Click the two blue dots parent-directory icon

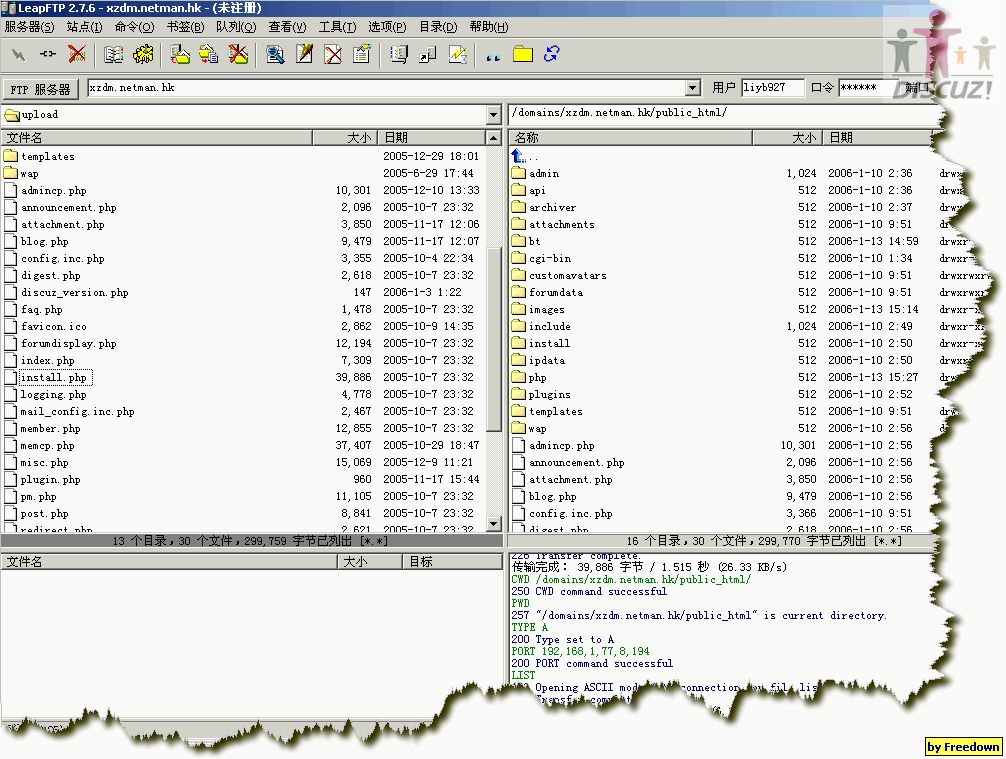coord(493,56)
